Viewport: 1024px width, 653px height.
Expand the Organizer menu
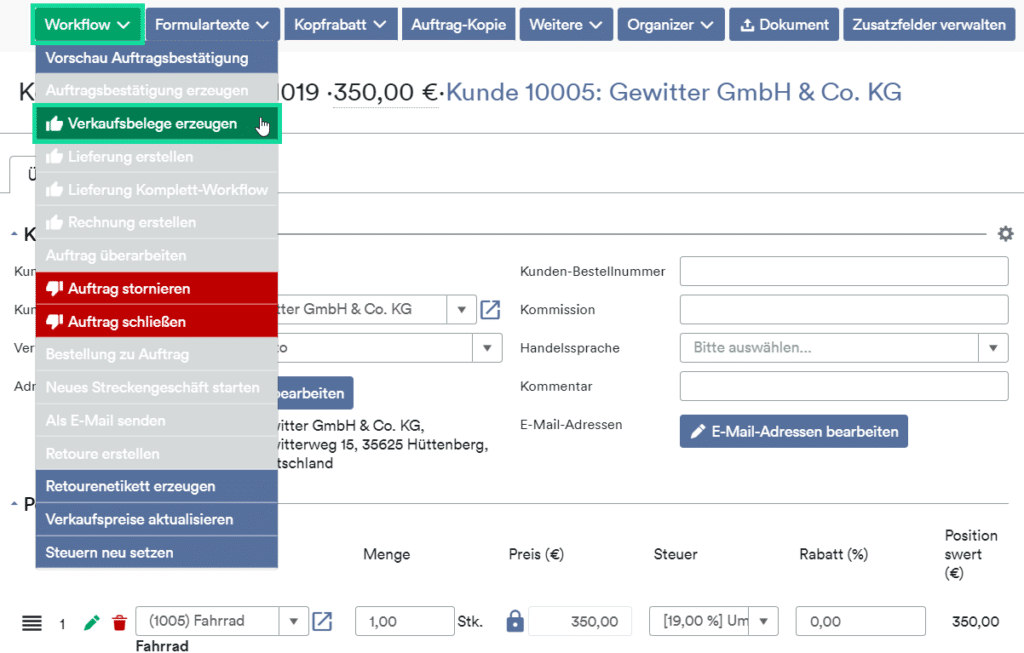pyautogui.click(x=669, y=24)
